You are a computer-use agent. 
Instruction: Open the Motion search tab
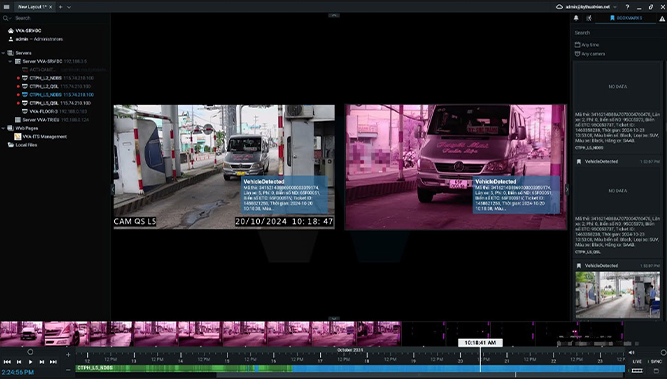click(x=589, y=18)
